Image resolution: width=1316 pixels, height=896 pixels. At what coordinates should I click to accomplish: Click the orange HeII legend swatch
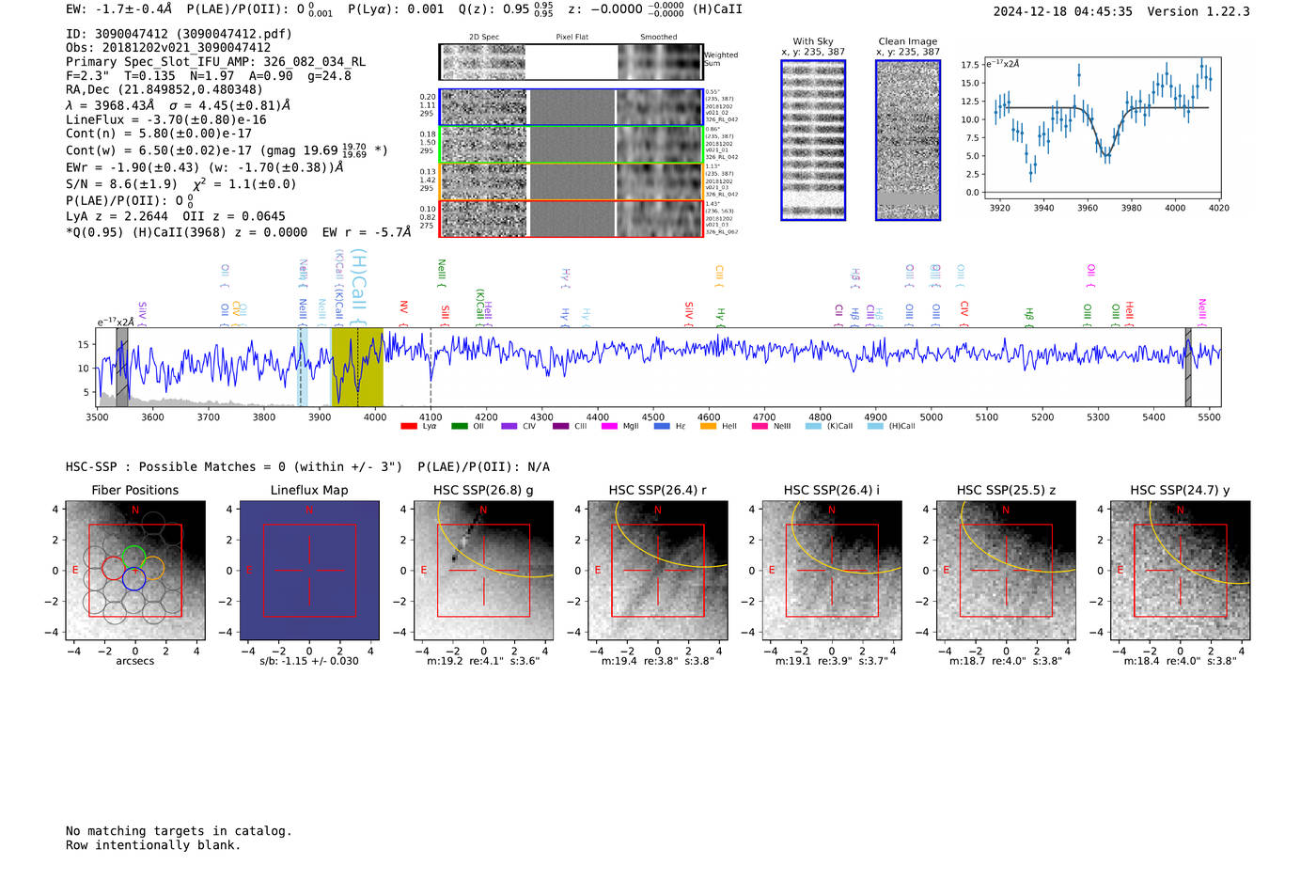(x=708, y=426)
